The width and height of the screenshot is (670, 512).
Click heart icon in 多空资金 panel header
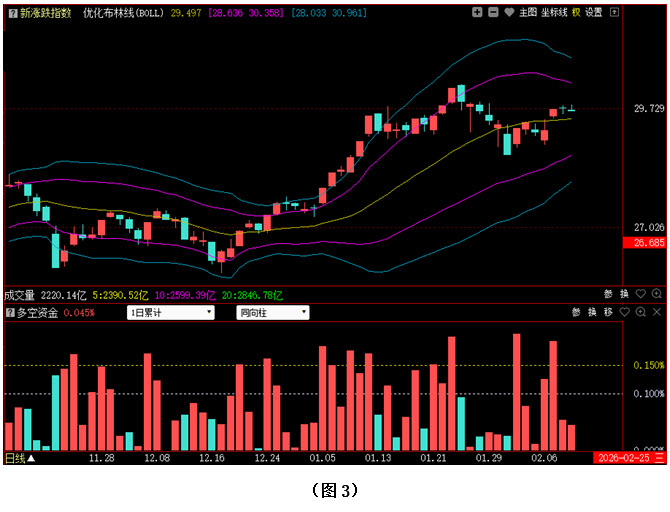coord(624,313)
